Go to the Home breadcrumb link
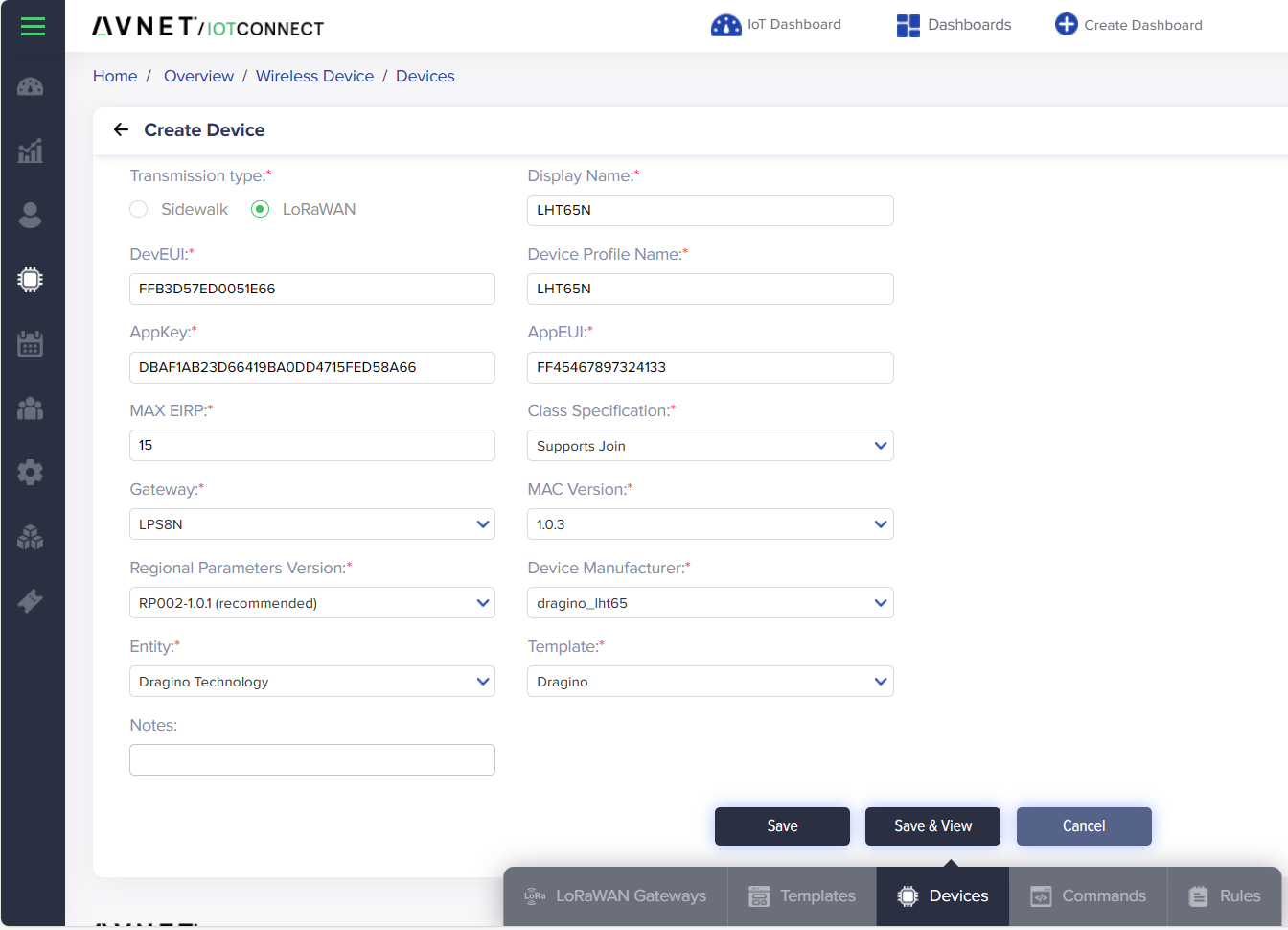Viewport: 1288px width, 930px height. click(x=115, y=76)
